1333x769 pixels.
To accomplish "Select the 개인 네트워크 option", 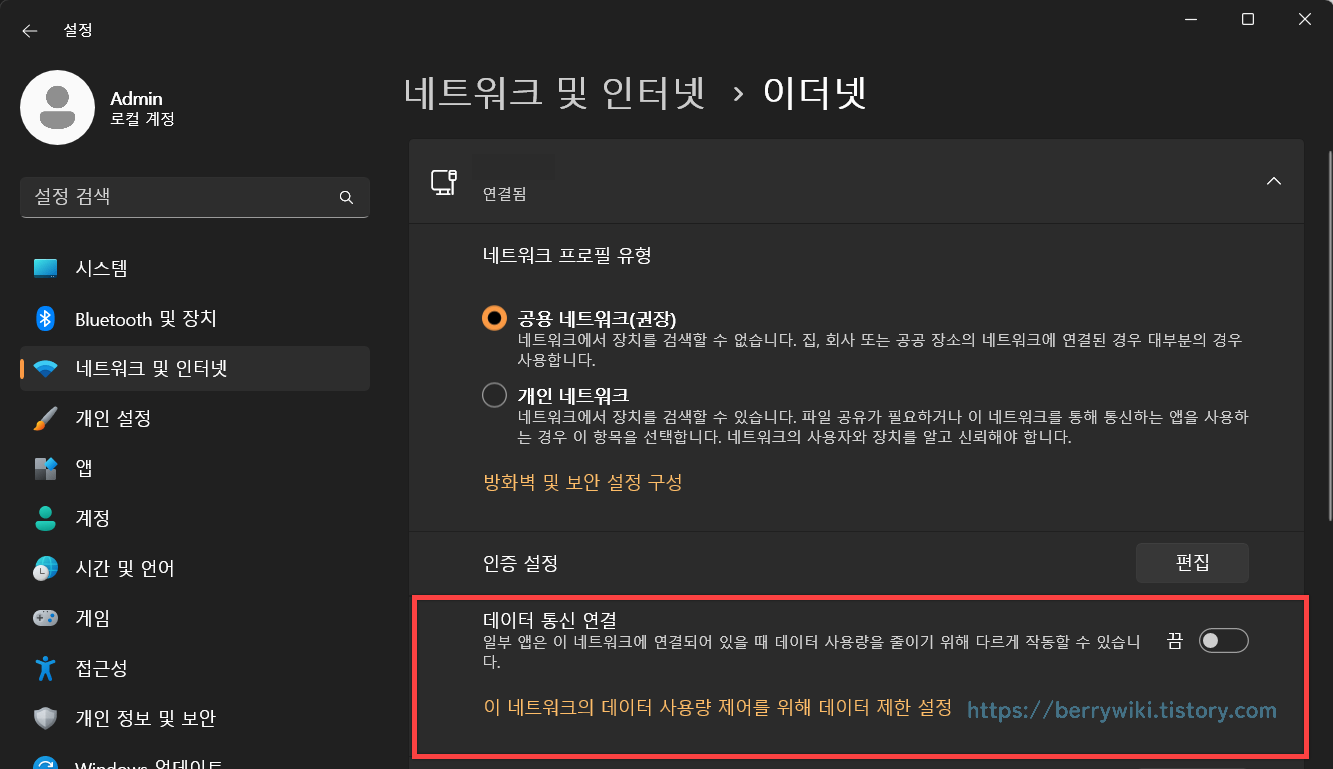I will point(494,395).
